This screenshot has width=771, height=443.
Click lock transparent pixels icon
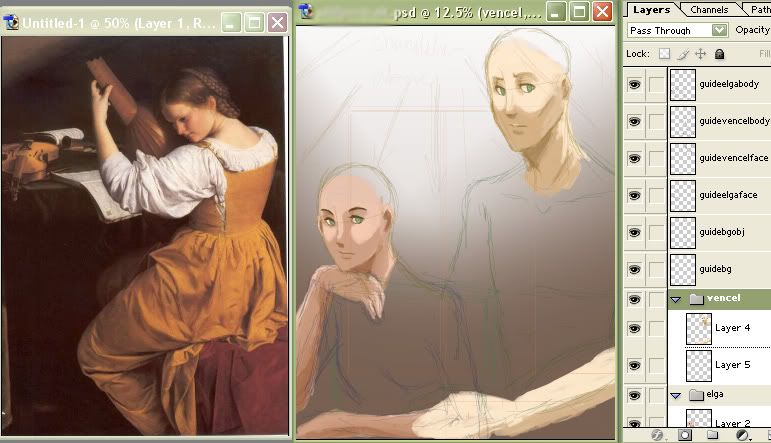point(664,53)
